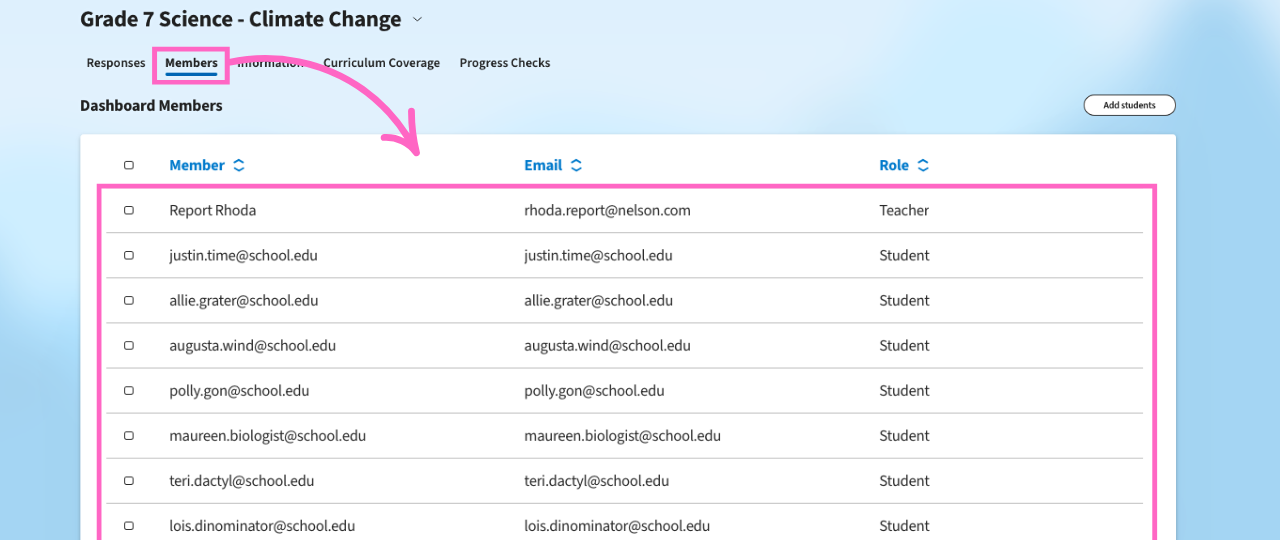This screenshot has width=1280, height=540.
Task: Tick the lois.dinominator@school.edu row checkbox
Action: point(128,525)
